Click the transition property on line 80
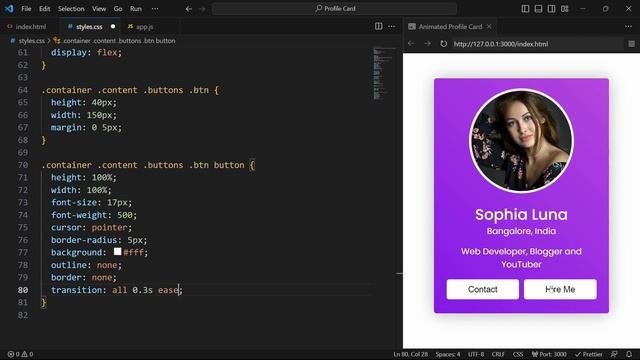 pyautogui.click(x=76, y=290)
